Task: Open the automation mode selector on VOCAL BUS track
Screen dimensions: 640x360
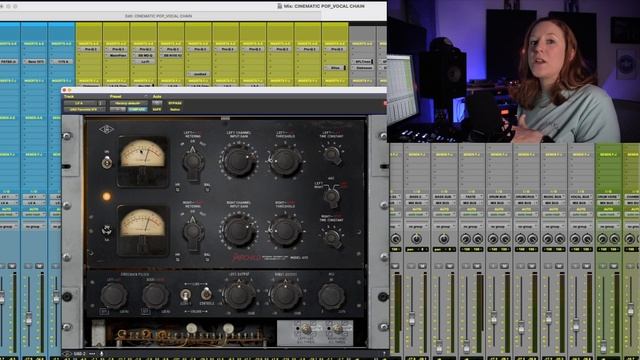Action: (x=581, y=214)
